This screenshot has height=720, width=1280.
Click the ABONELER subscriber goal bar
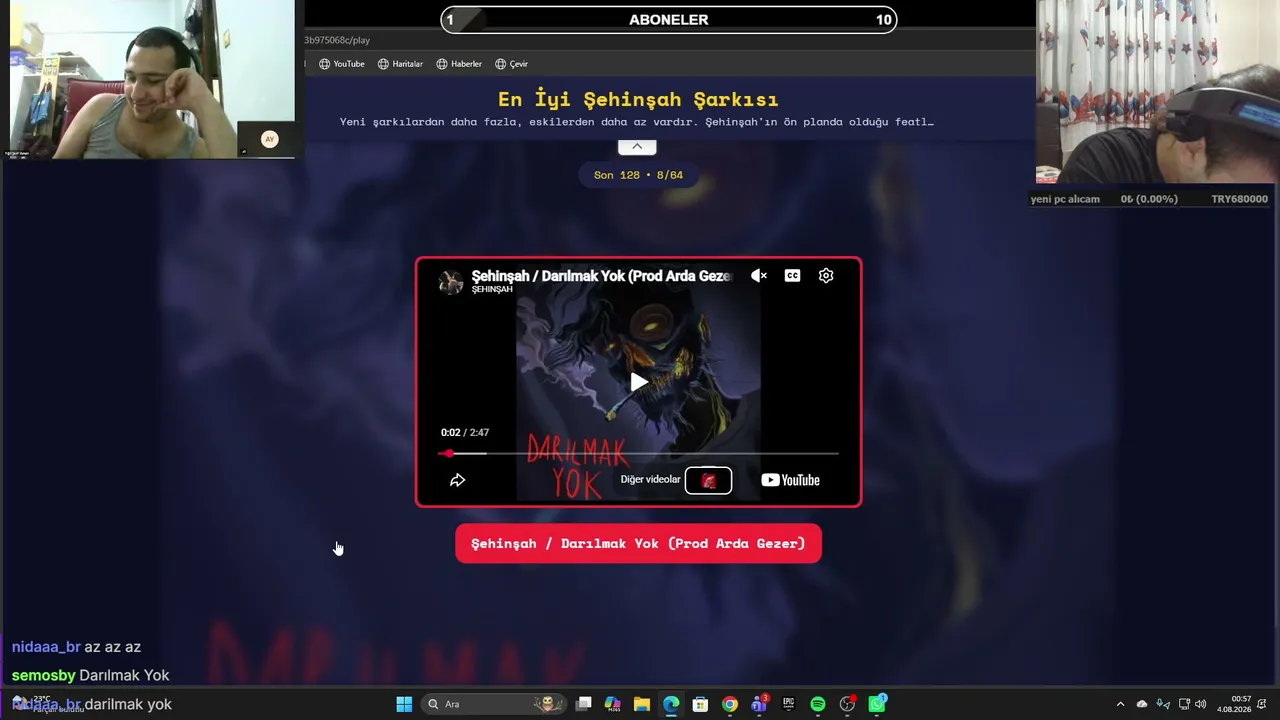(x=669, y=20)
